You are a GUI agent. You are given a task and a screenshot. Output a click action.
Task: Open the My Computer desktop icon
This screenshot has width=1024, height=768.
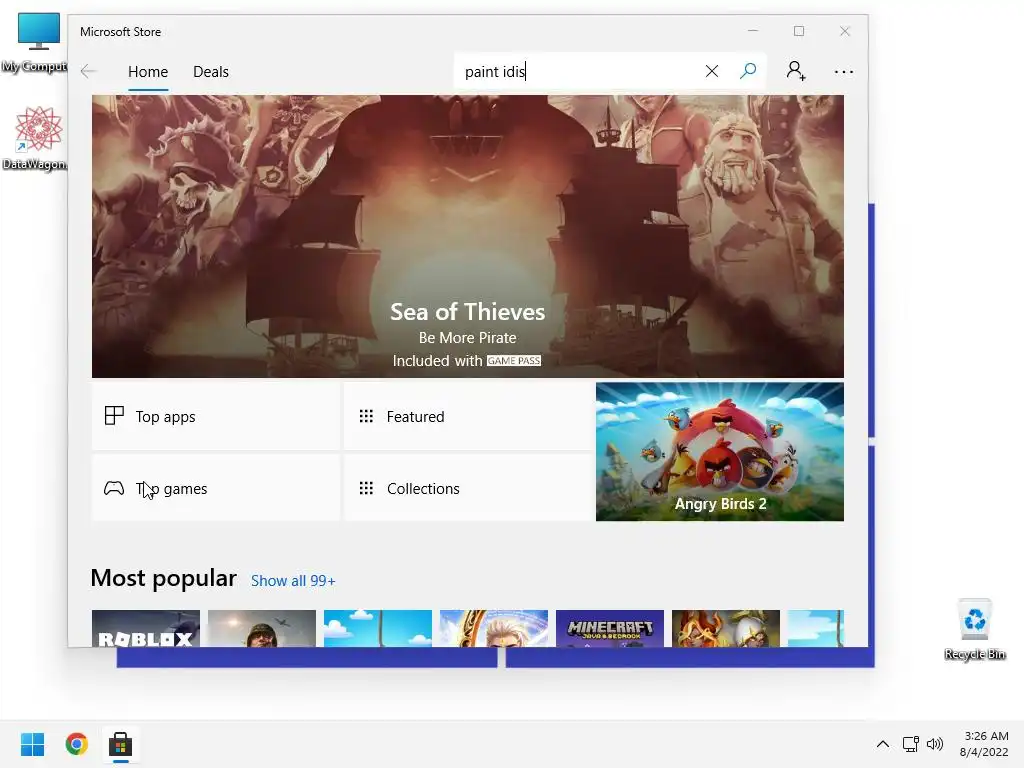click(37, 43)
